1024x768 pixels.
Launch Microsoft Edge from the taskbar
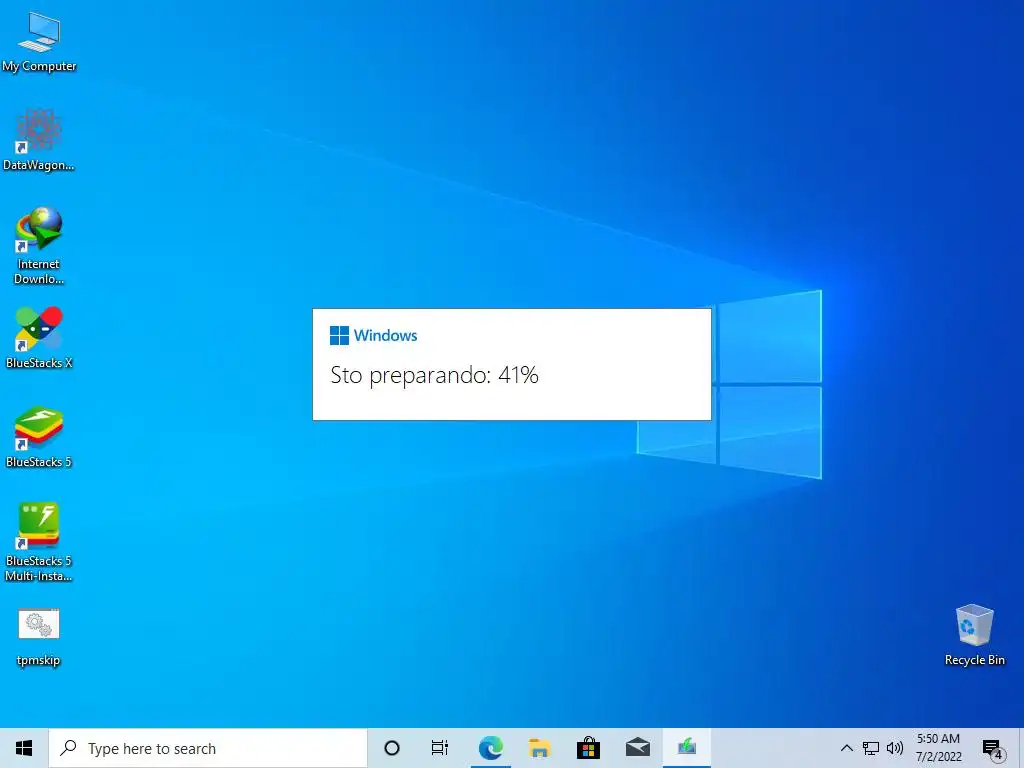[490, 748]
